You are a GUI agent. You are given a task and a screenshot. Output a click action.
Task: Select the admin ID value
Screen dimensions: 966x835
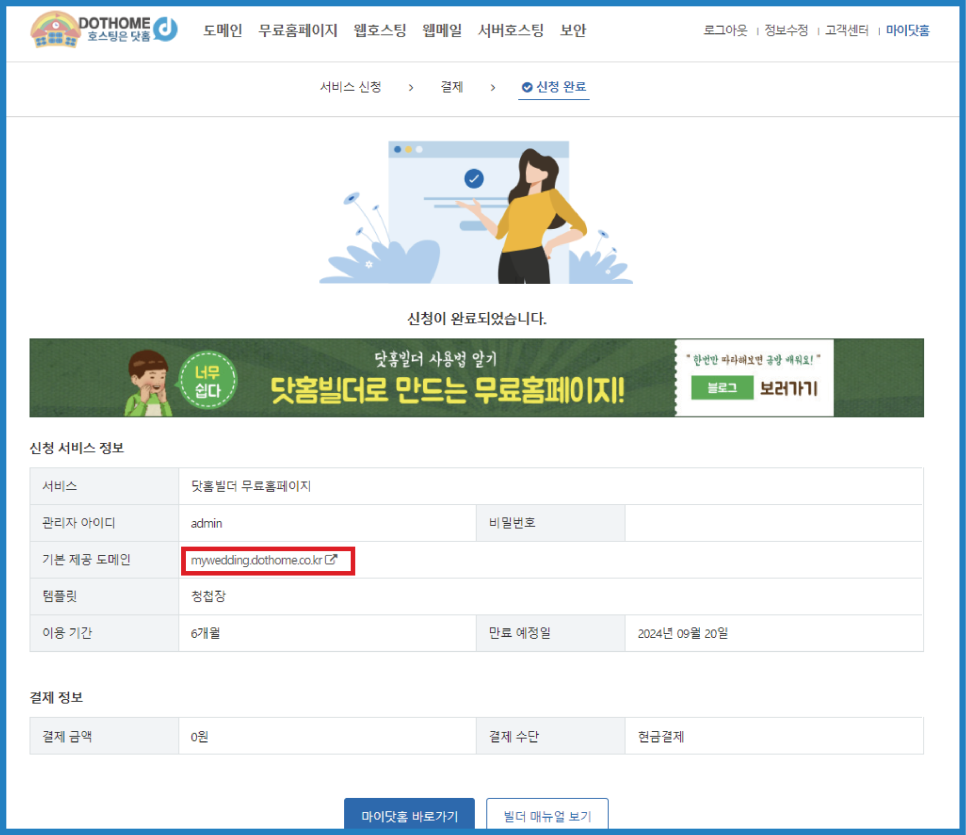[x=206, y=523]
